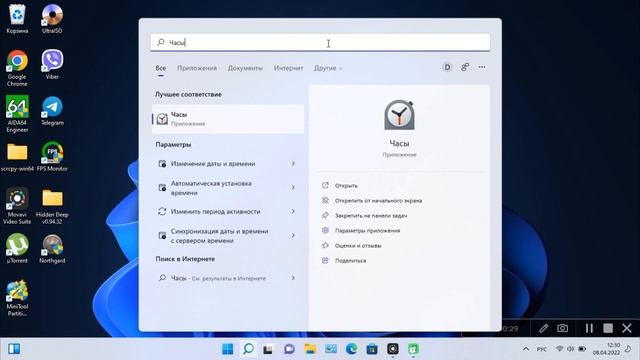Open Hidden Deep v0.94.32 folder
This screenshot has width=640, height=360.
(52, 206)
